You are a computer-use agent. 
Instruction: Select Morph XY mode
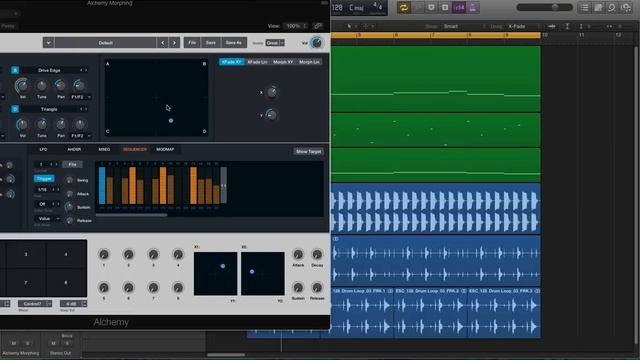(283, 62)
